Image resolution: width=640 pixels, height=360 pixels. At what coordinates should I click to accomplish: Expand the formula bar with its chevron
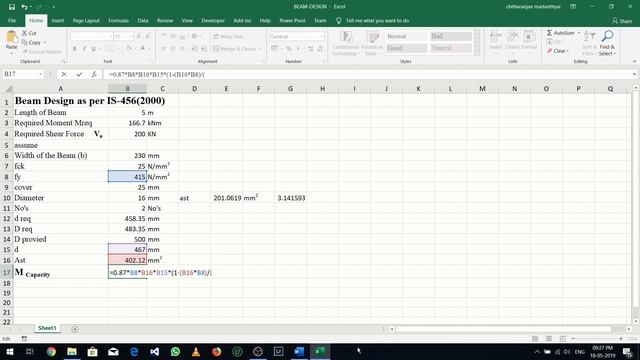(x=634, y=74)
